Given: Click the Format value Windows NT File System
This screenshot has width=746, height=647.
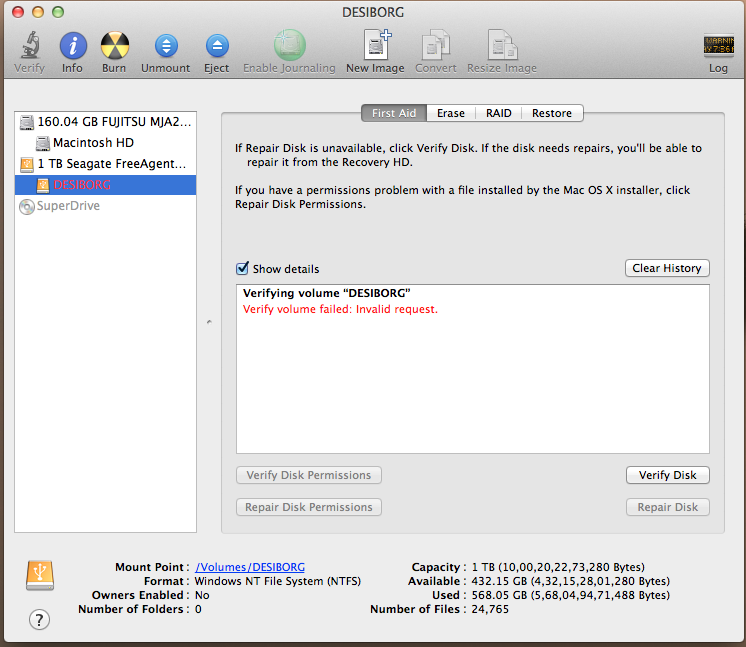Looking at the screenshot, I should [278, 581].
